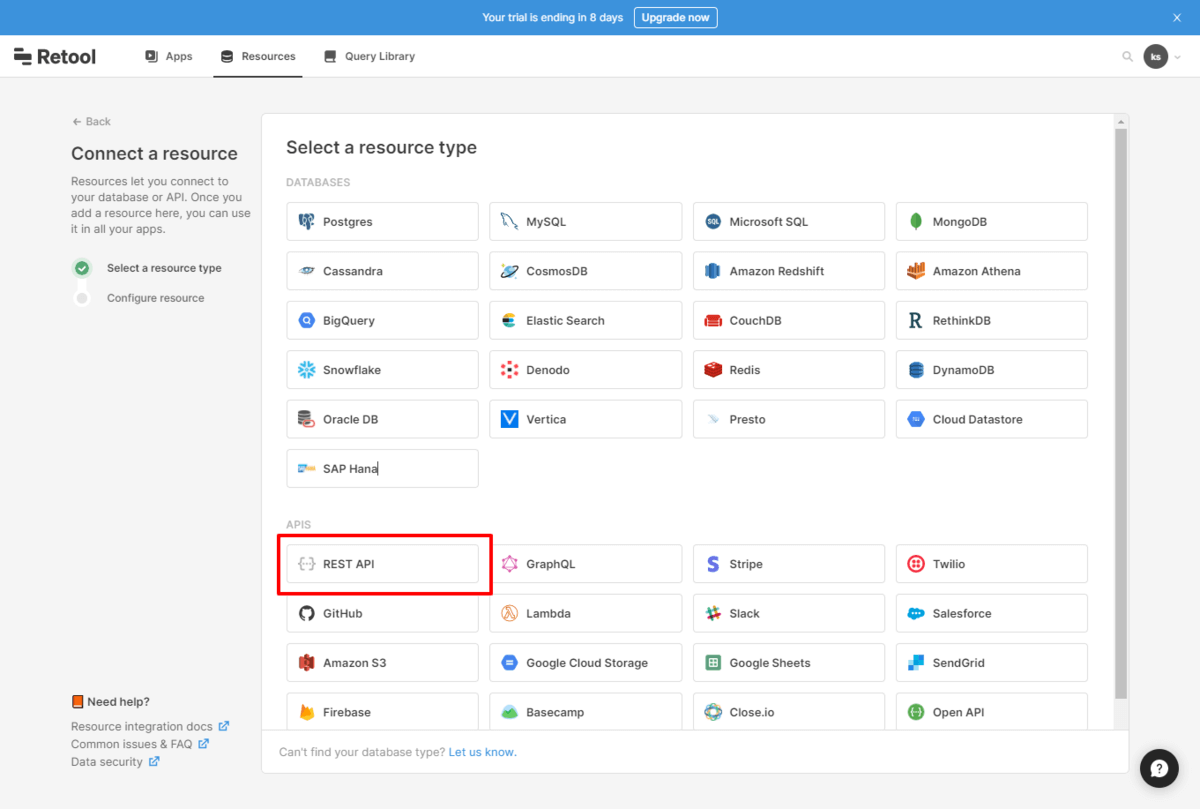The height and width of the screenshot is (809, 1200).
Task: Open the ks user avatar menu
Action: [x=1155, y=57]
